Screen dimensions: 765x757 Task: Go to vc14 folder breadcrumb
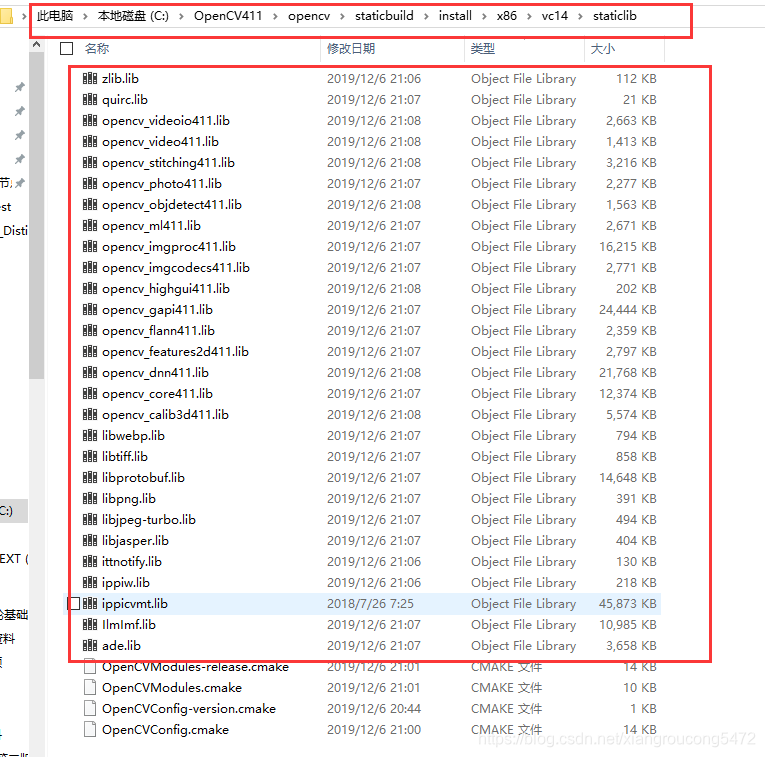coord(555,16)
